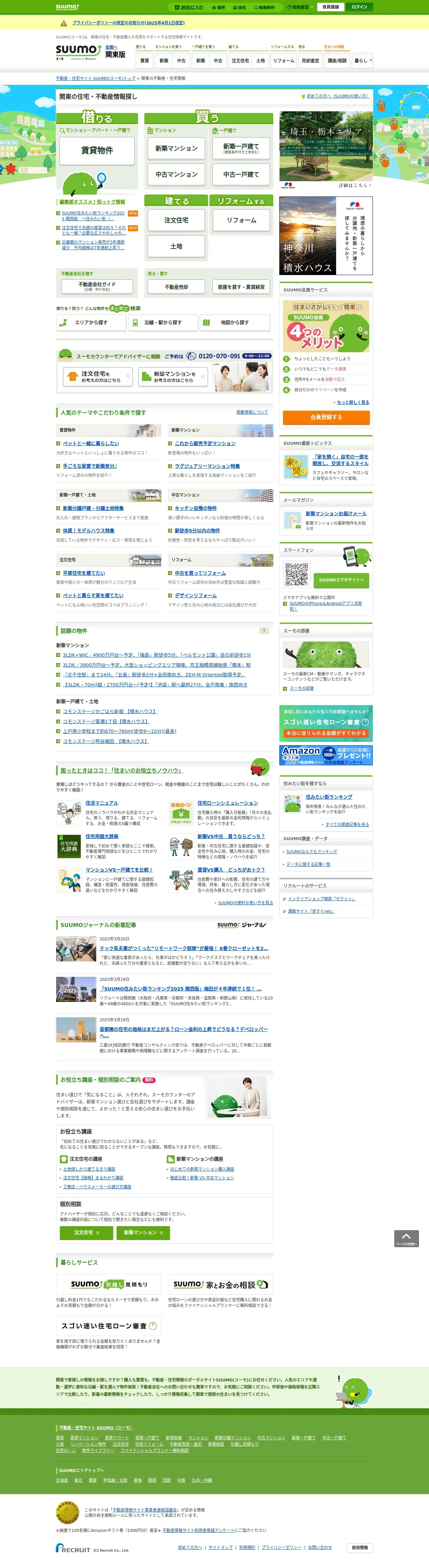This screenshot has height=1568, width=429.
Task: Open 初めての方へ SUUMO usage guide link
Action: (337, 96)
